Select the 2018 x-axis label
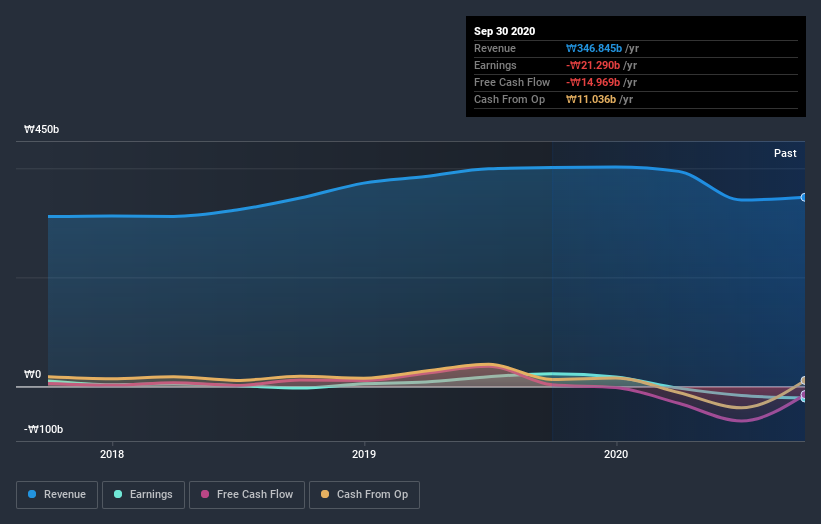 click(x=112, y=454)
